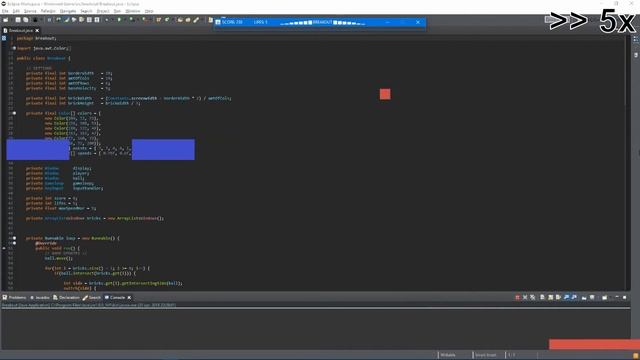Close the Console view tab
The image size is (640, 360).
[x=129, y=298]
